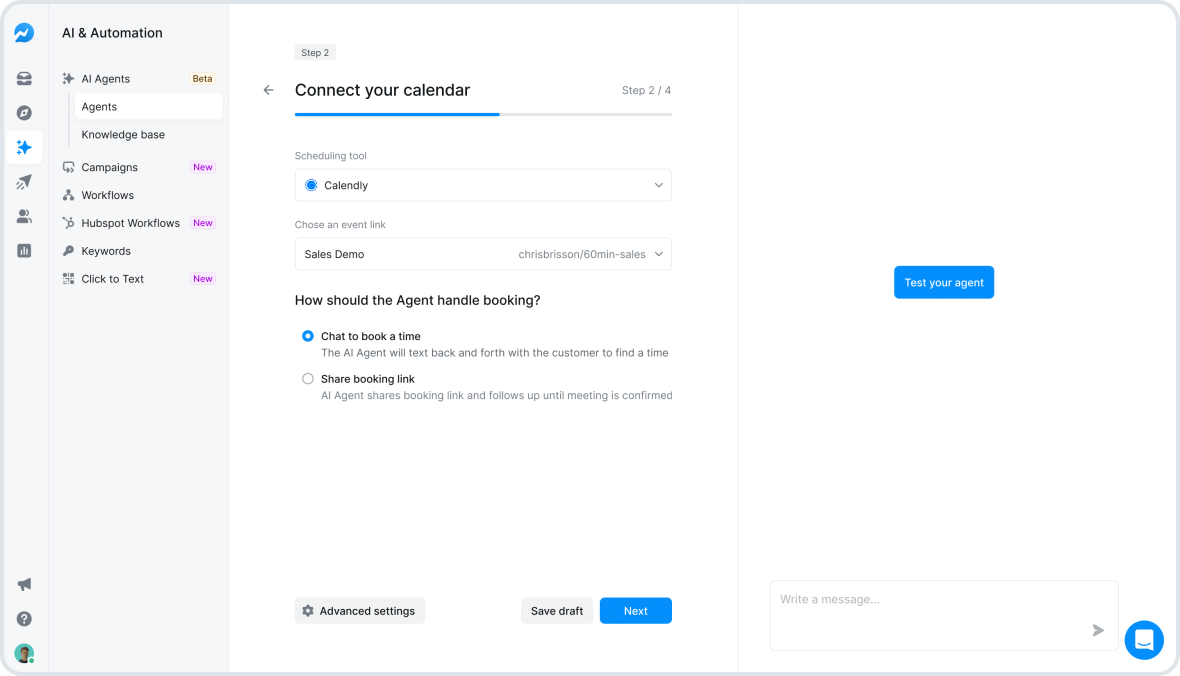Image resolution: width=1180 pixels, height=676 pixels.
Task: Click the "chrisbrisson/60min-sales" link text
Action: click(x=582, y=254)
